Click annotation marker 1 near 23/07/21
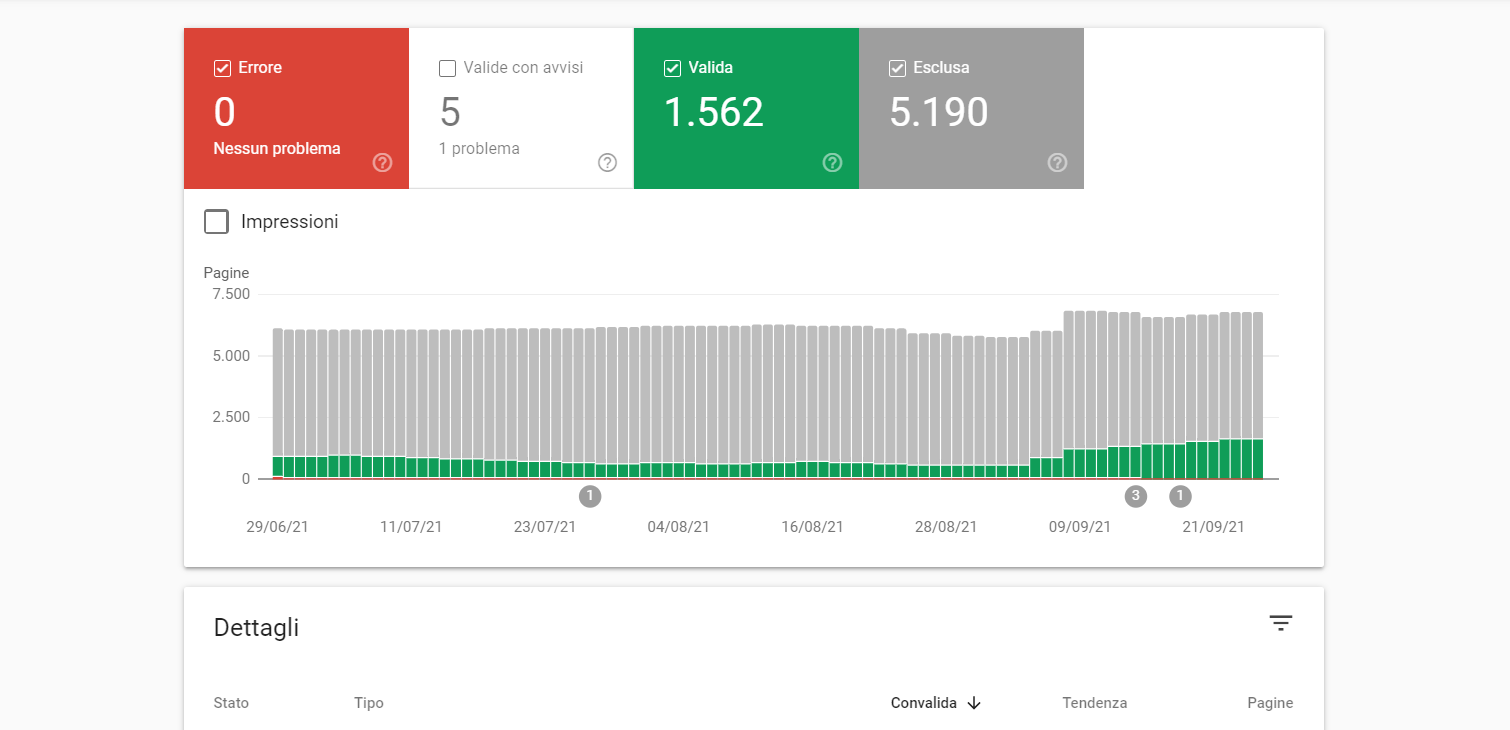Screen dimensions: 1510x730 590,496
